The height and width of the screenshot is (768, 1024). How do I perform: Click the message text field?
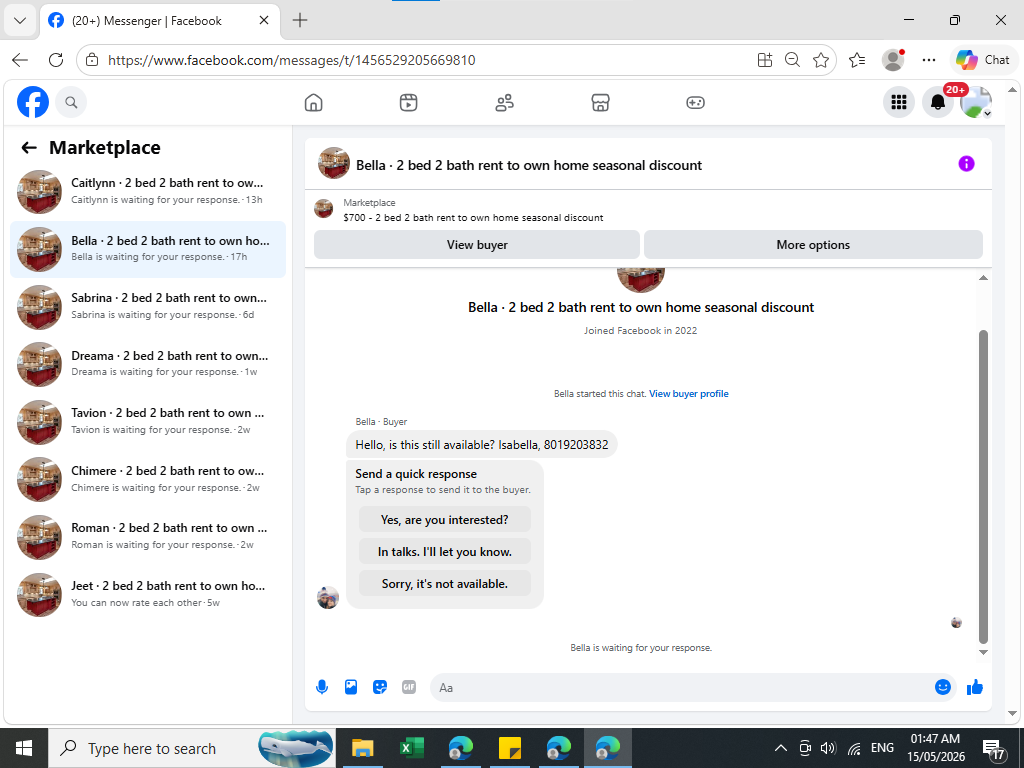682,688
